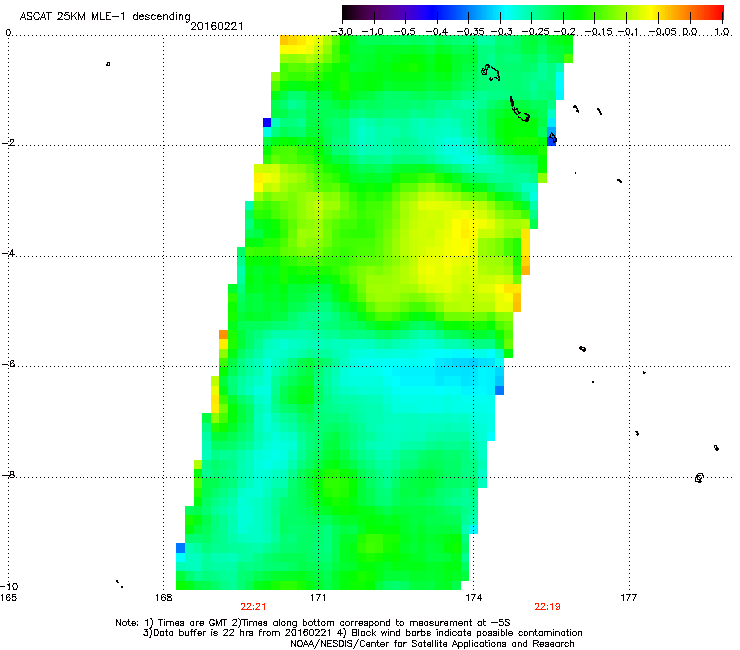Click the colorbar label -0.3
This screenshot has height=650, width=740.
click(501, 32)
